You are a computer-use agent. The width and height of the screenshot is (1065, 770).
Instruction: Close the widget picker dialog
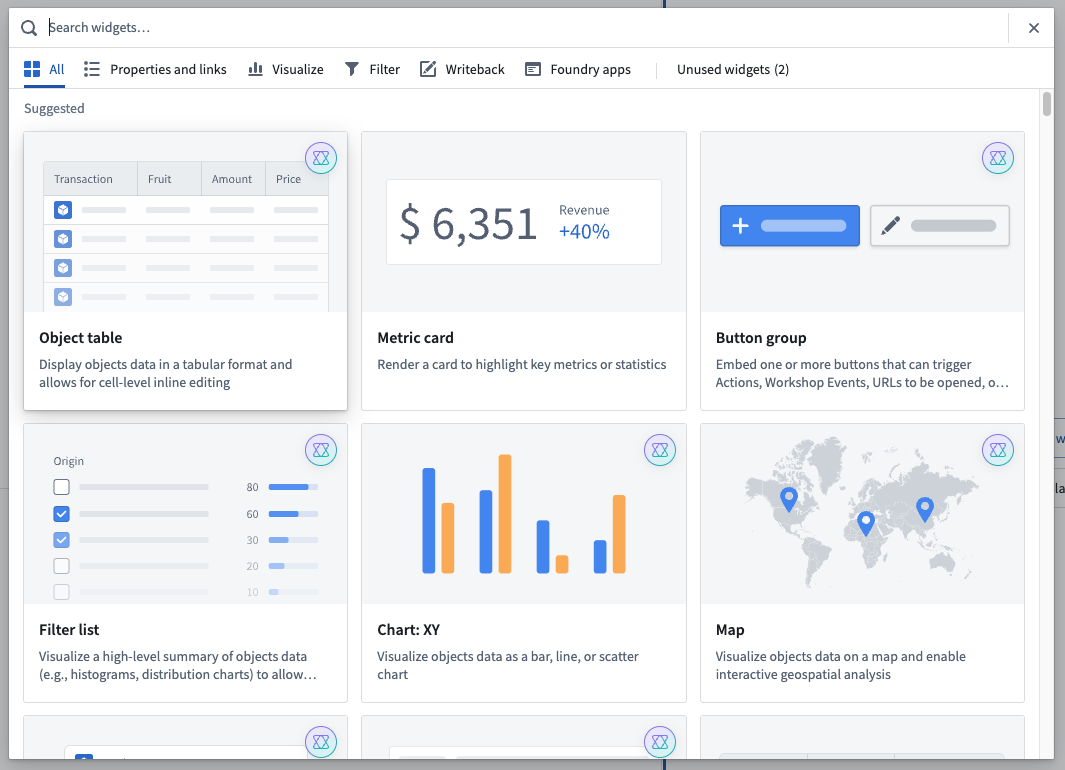click(x=1034, y=28)
